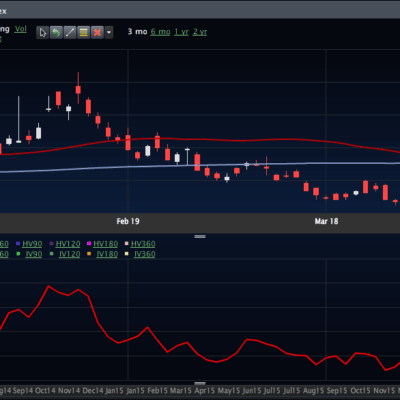The height and width of the screenshot is (400, 400).
Task: Toggle the IV180 volatility series
Action: pyautogui.click(x=107, y=254)
